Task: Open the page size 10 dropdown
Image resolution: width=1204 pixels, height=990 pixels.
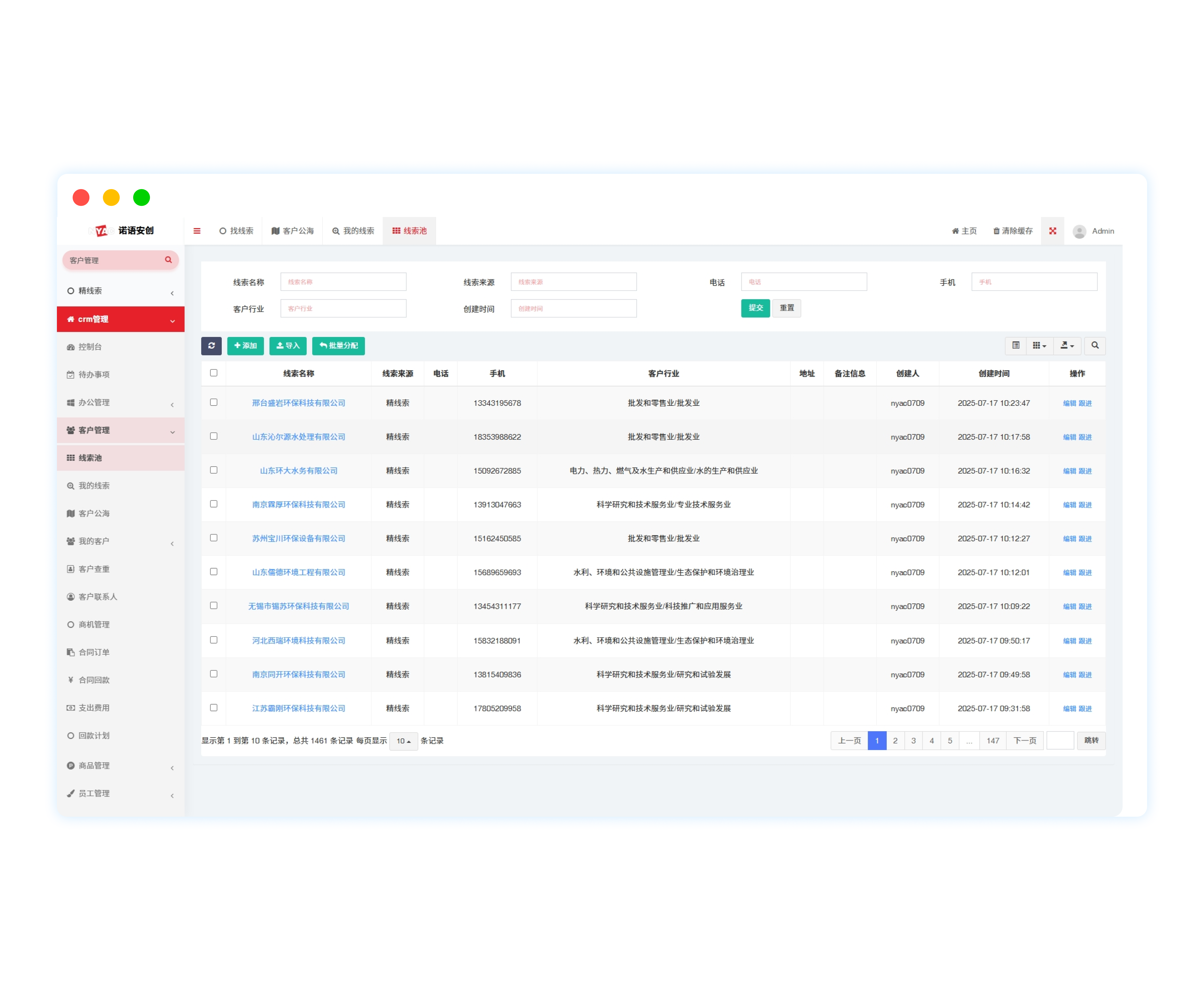Action: click(403, 741)
